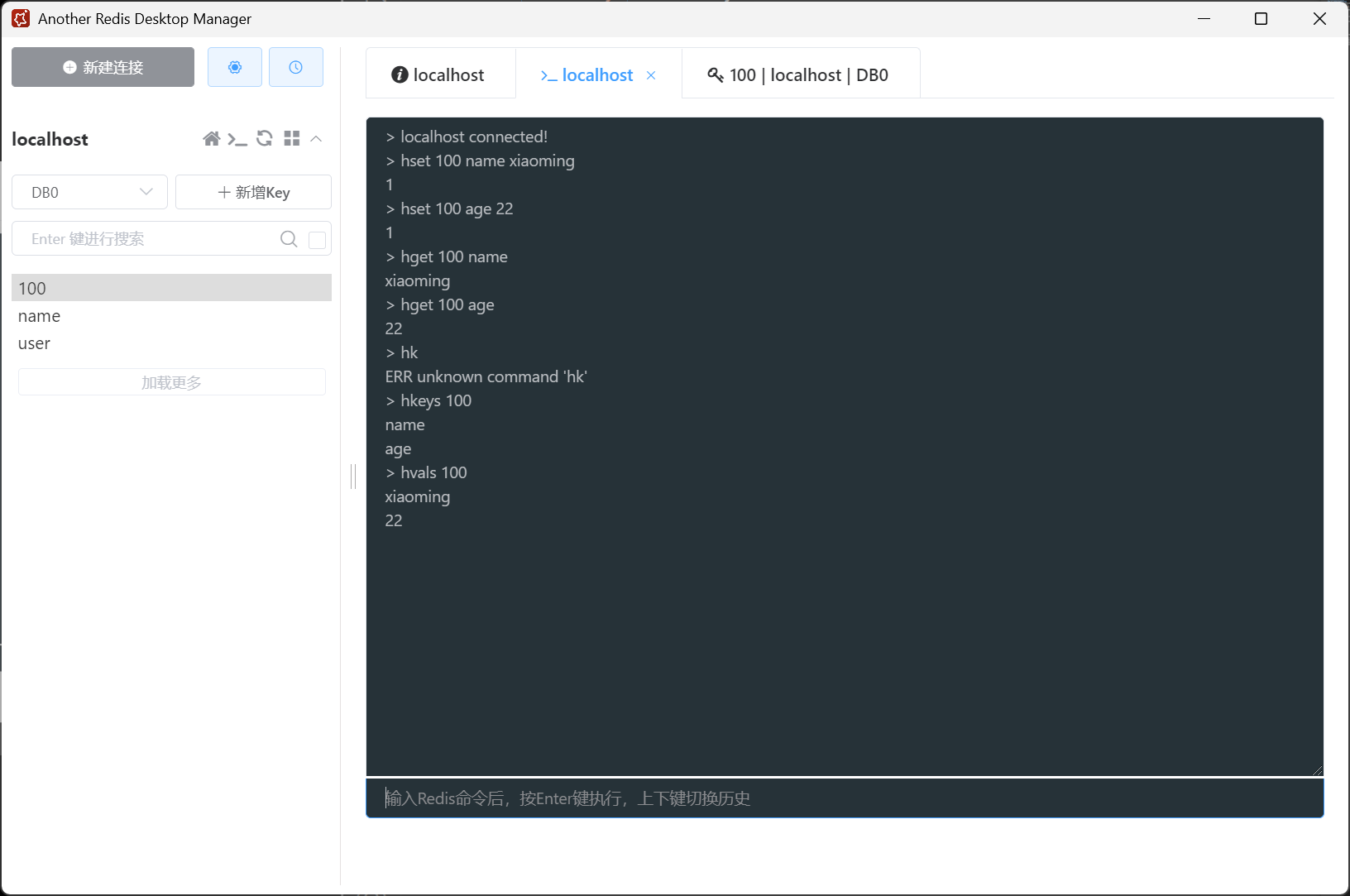1350x896 pixels.
Task: Close the localhost console tab
Action: point(651,75)
